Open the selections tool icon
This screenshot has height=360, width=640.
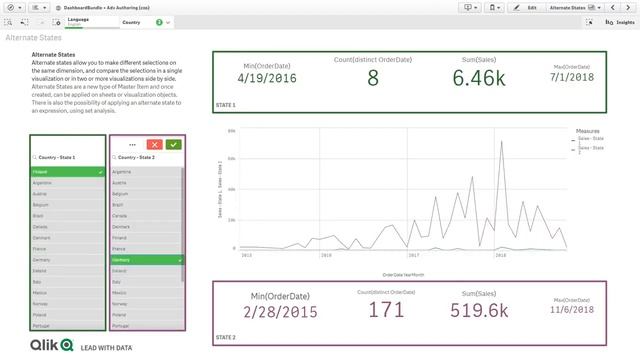click(589, 22)
